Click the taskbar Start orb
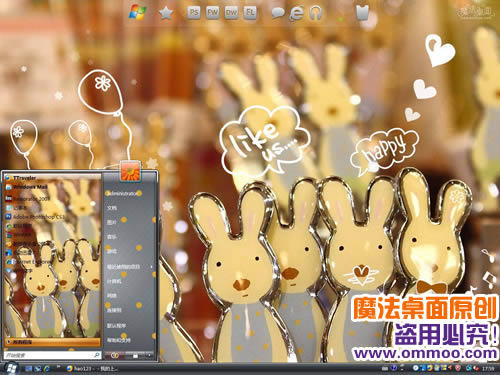 click(11, 368)
